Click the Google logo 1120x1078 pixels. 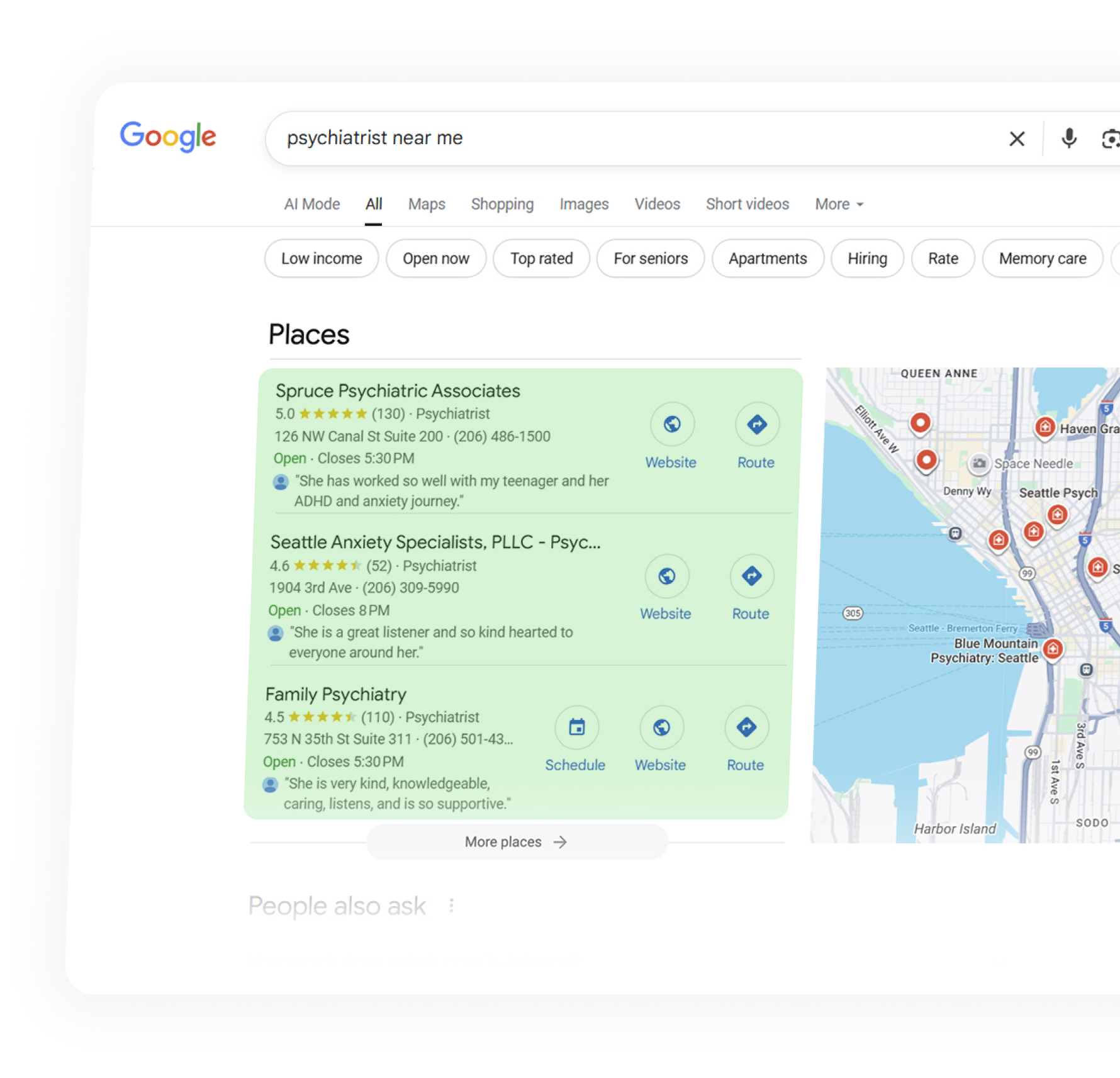click(168, 137)
